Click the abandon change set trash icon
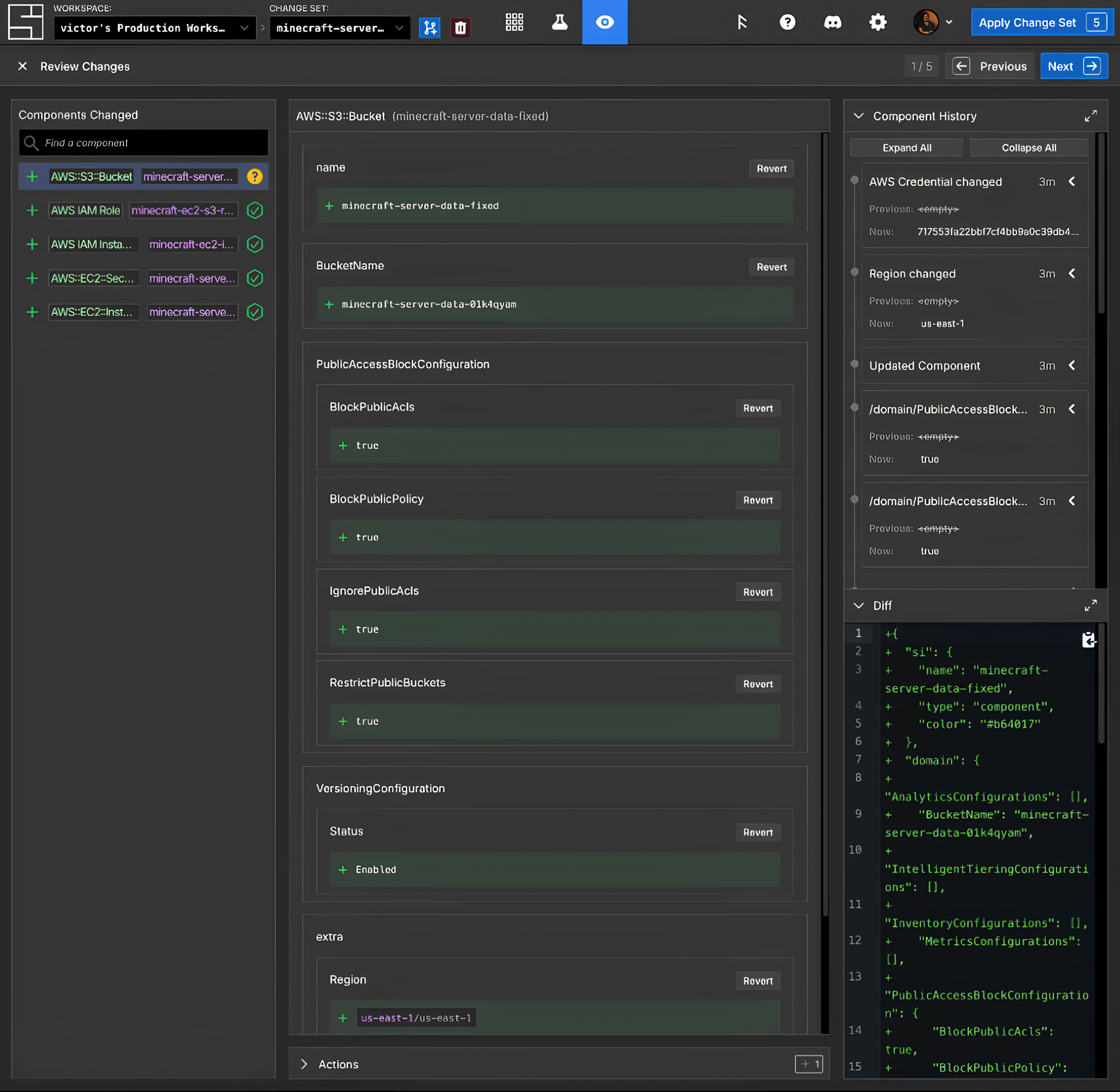The image size is (1120, 1092). [460, 27]
